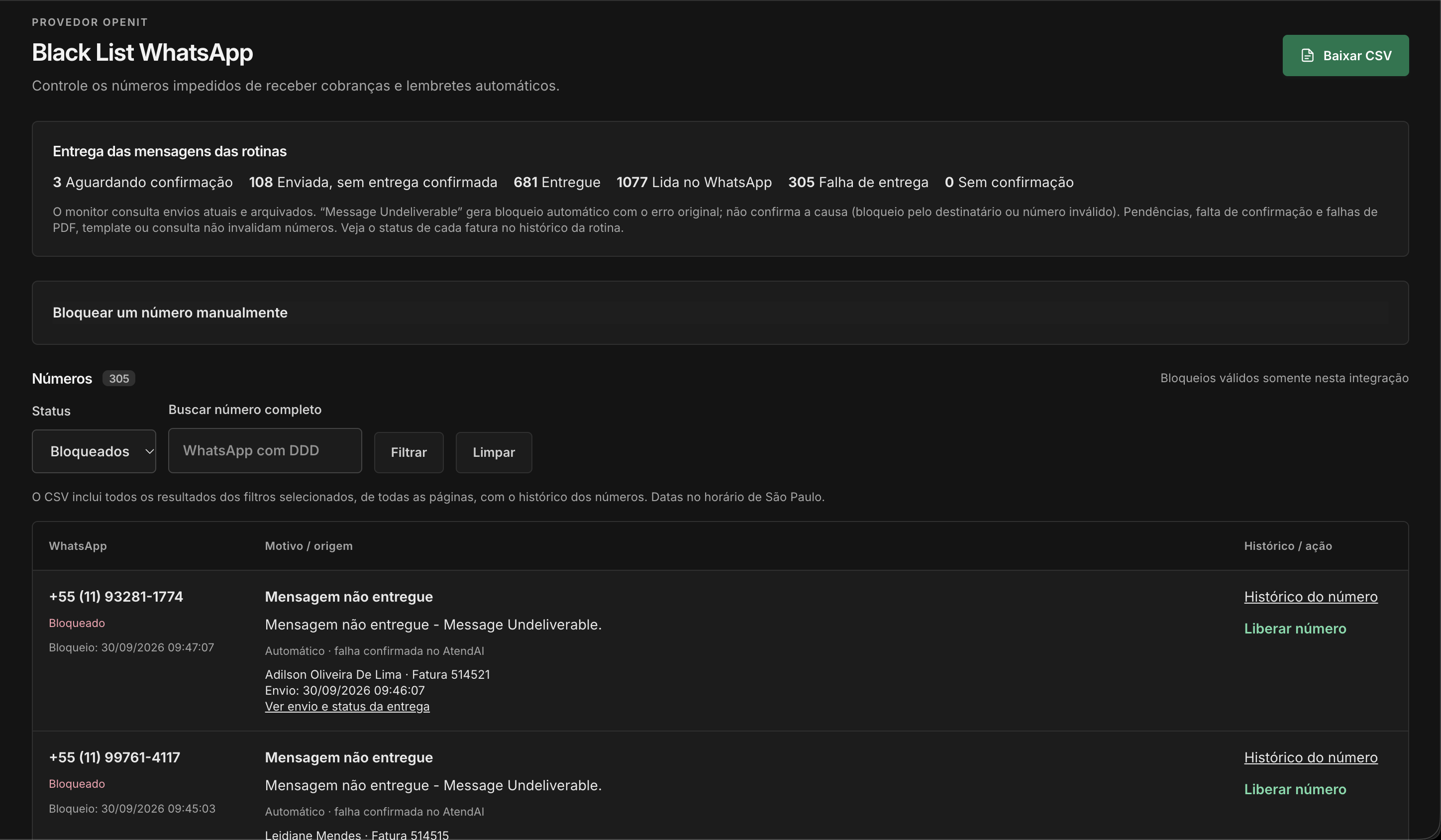
Task: Click the PROVEDOR OPENIT label
Action: (90, 22)
